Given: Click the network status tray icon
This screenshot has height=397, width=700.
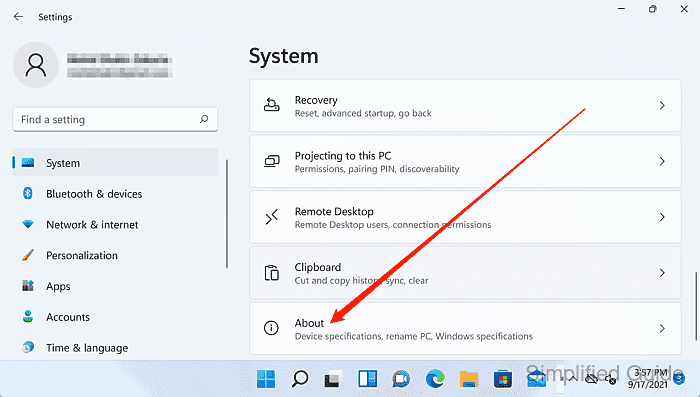Looking at the screenshot, I should coord(592,380).
